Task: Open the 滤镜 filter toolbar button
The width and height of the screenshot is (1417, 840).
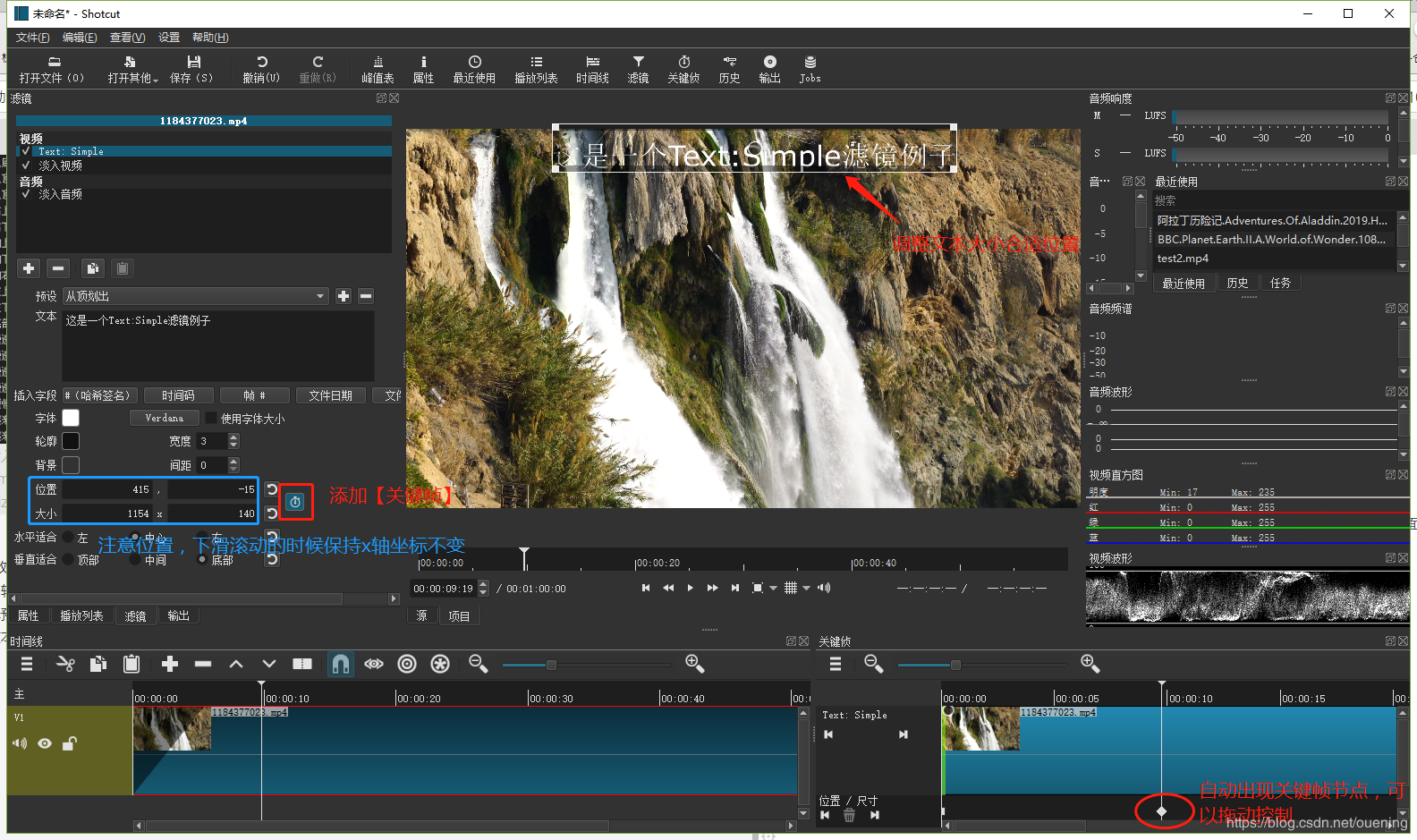Action: 638,69
